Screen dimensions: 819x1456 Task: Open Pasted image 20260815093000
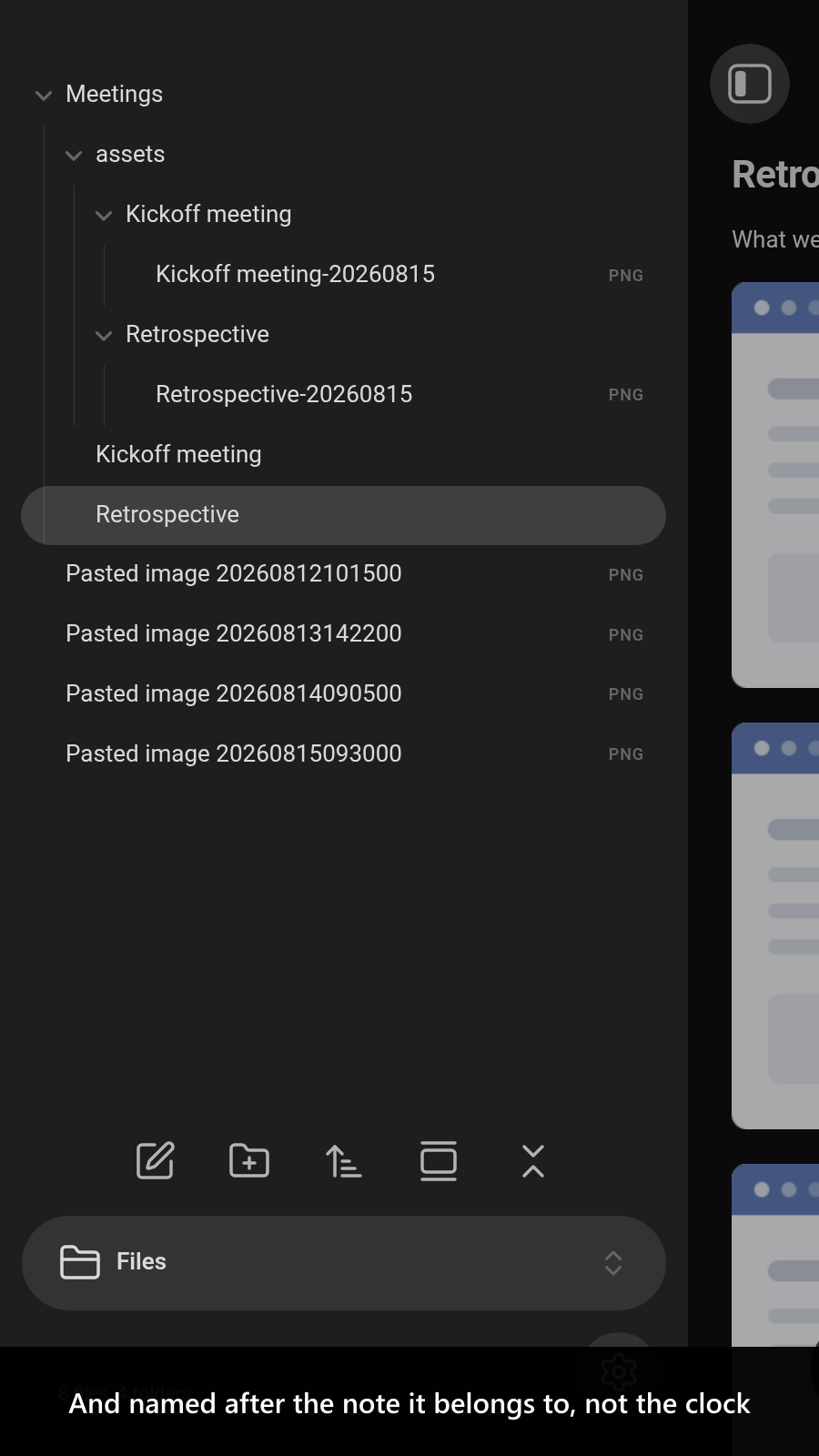coord(344,753)
